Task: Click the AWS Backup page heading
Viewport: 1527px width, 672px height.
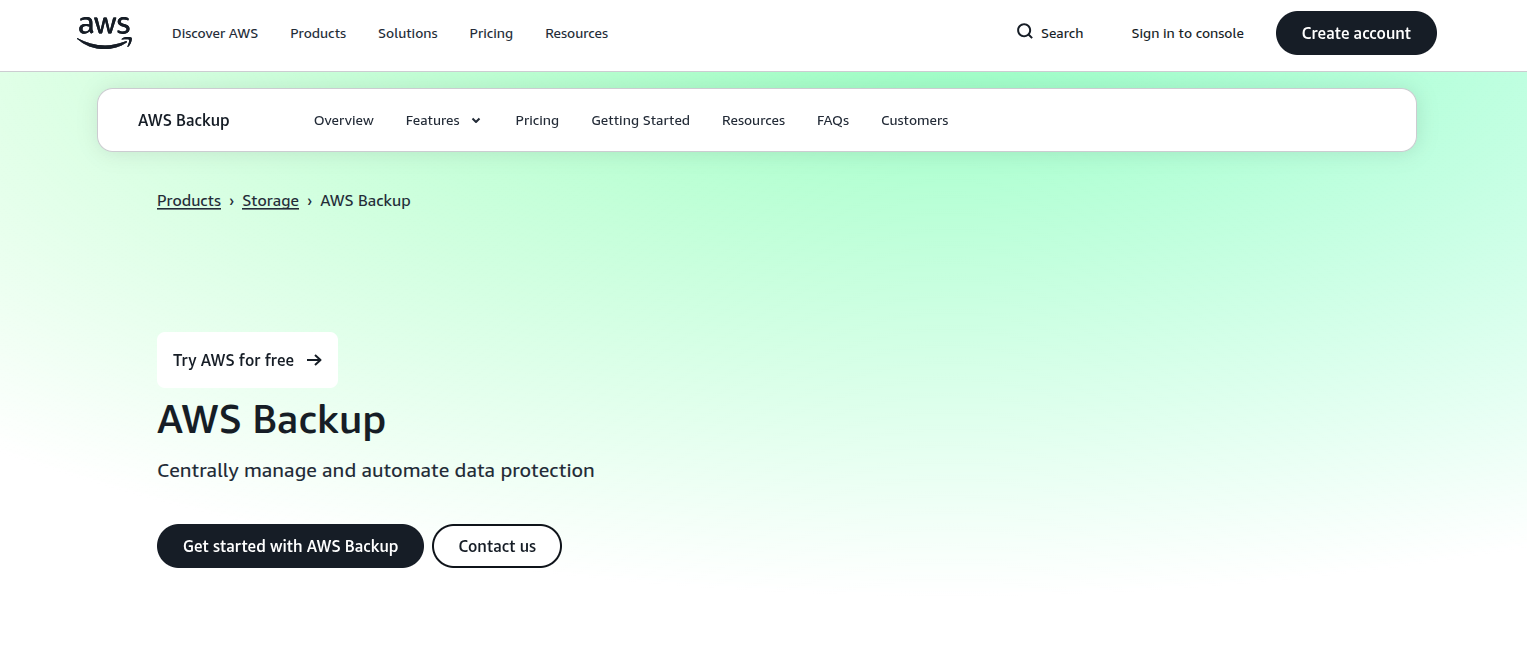Action: click(x=271, y=420)
